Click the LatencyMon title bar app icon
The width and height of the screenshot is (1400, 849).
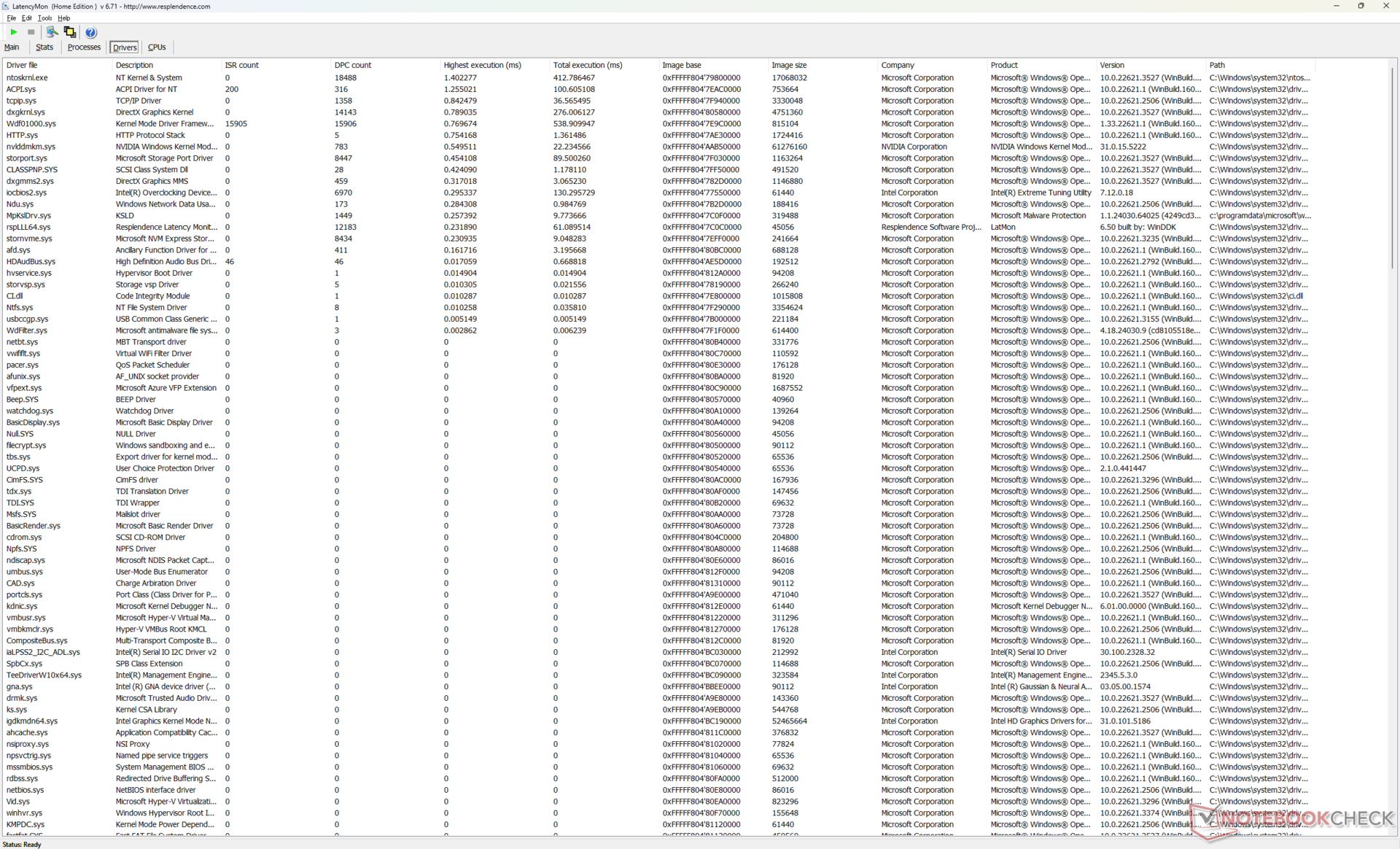6,6
